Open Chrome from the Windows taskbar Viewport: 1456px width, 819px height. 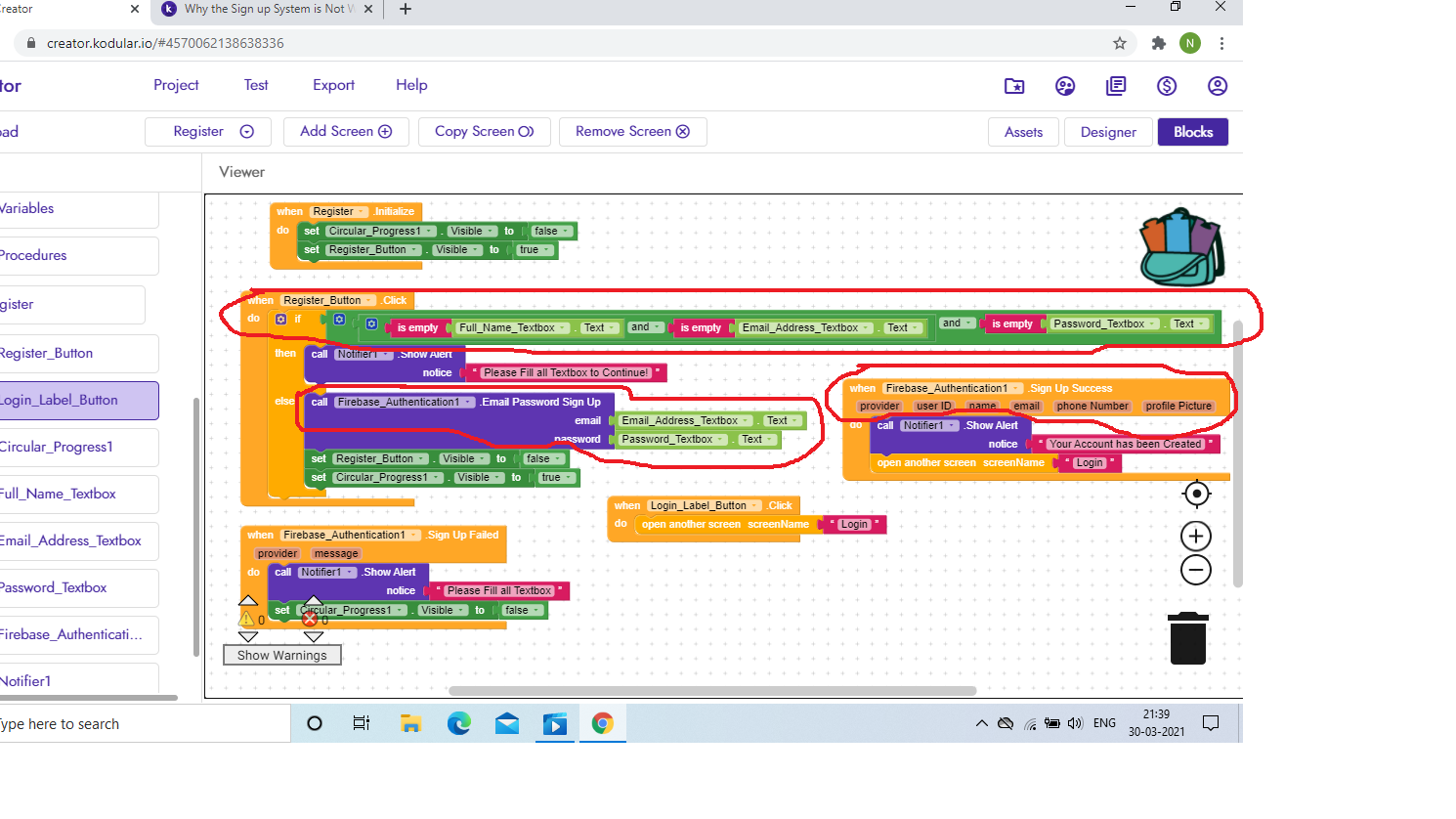click(x=602, y=723)
